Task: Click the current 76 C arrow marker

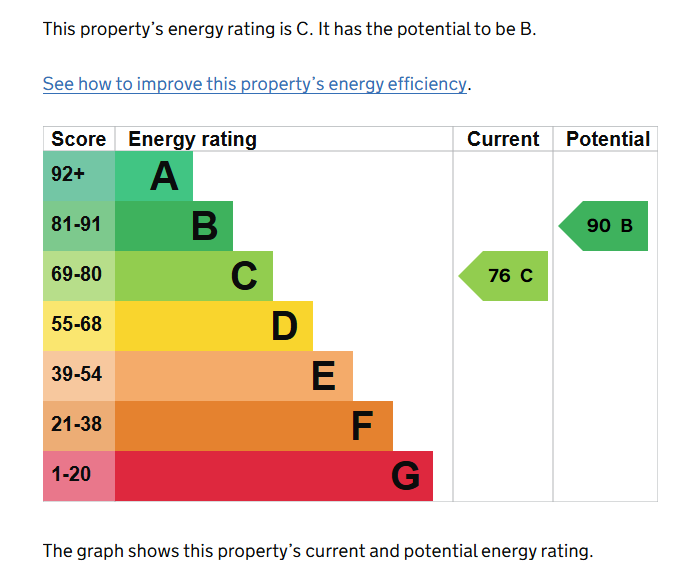Action: point(506,276)
